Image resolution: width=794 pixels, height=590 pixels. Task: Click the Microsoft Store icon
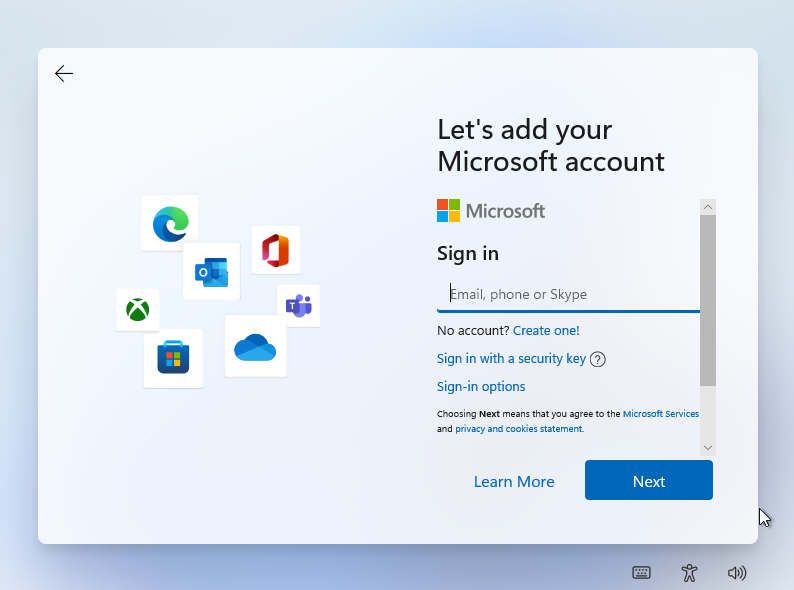pyautogui.click(x=173, y=357)
